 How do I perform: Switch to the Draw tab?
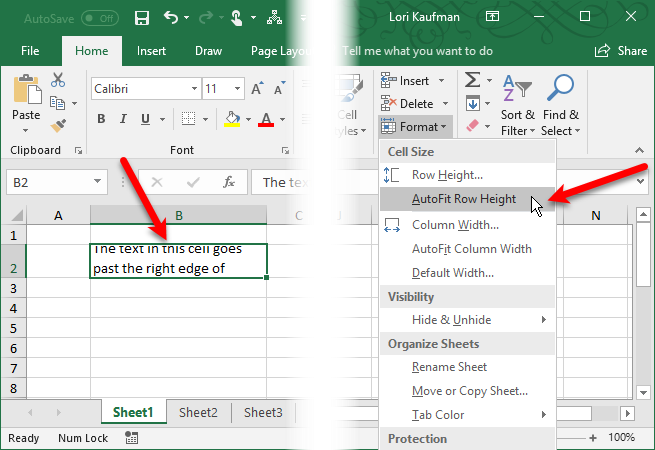coord(208,51)
